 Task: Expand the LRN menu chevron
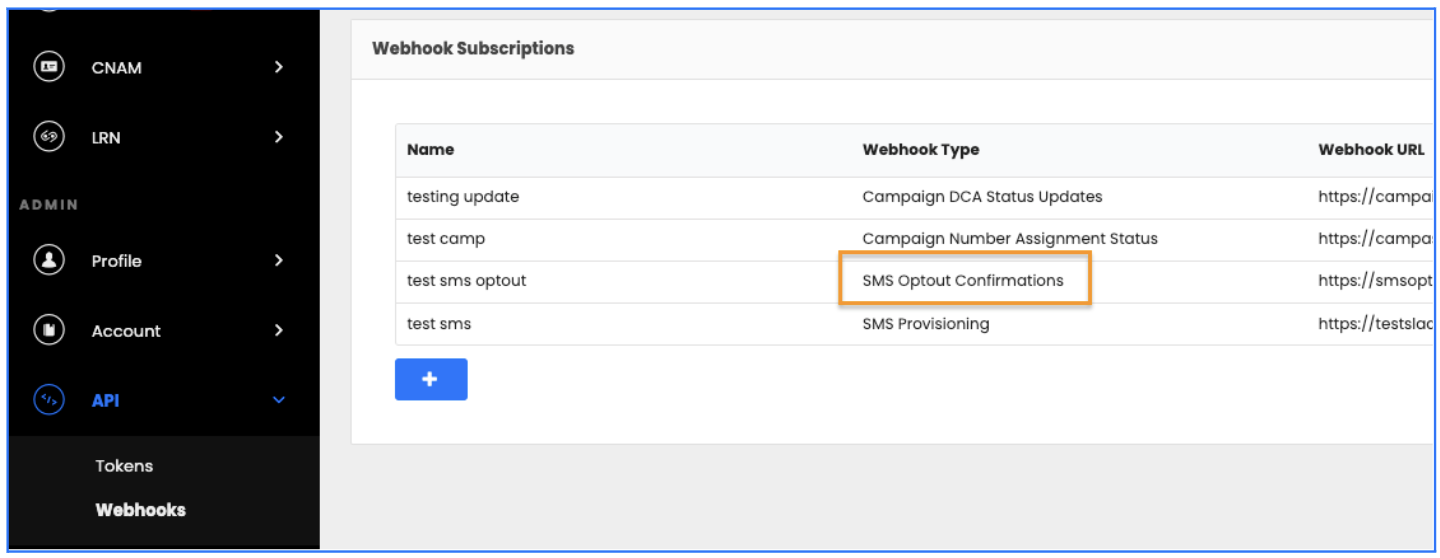279,137
